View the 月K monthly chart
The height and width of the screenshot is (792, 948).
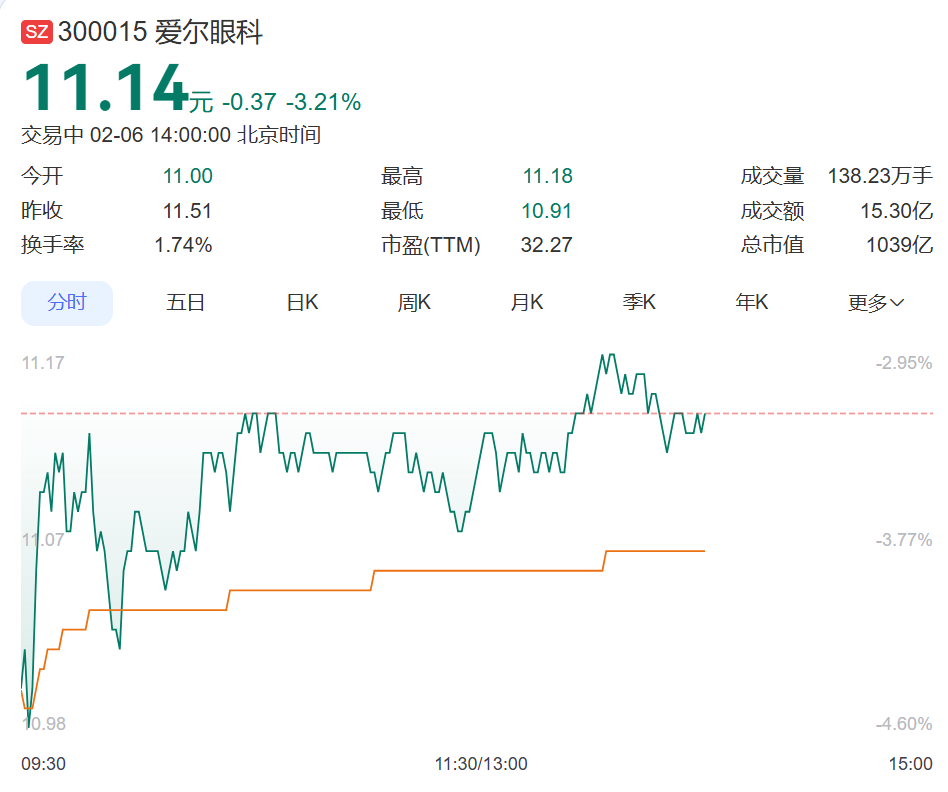[527, 302]
